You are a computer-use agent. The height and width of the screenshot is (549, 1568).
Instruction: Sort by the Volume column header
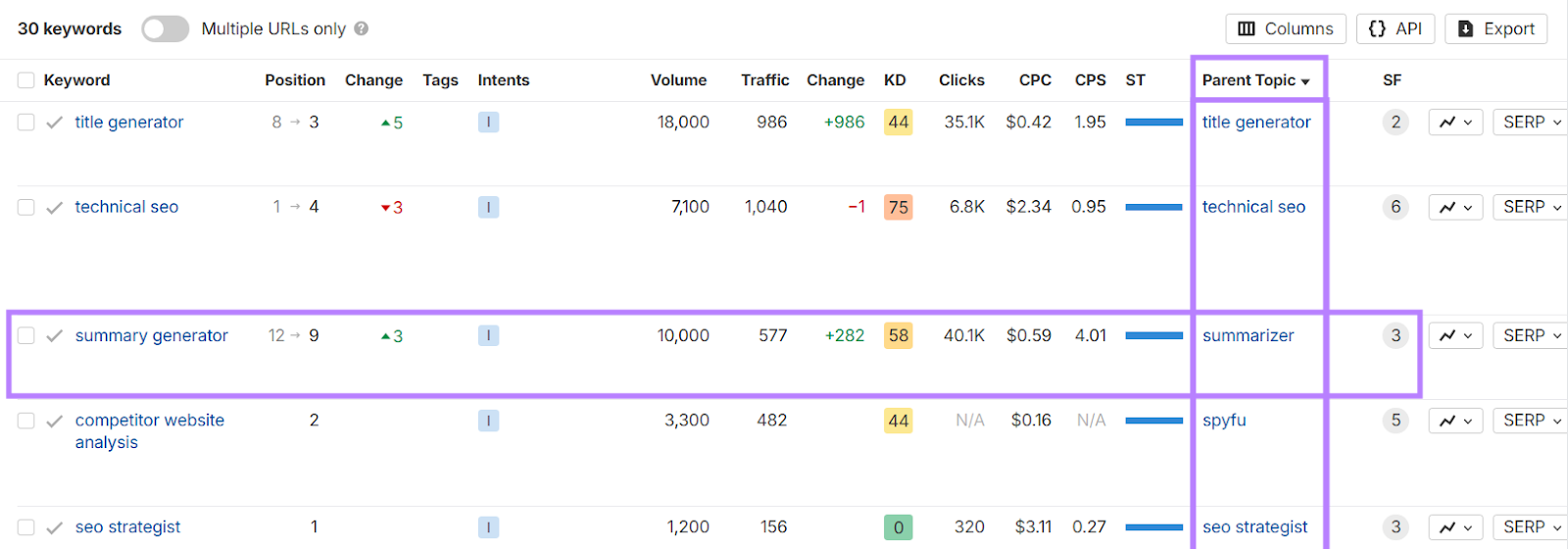click(678, 80)
